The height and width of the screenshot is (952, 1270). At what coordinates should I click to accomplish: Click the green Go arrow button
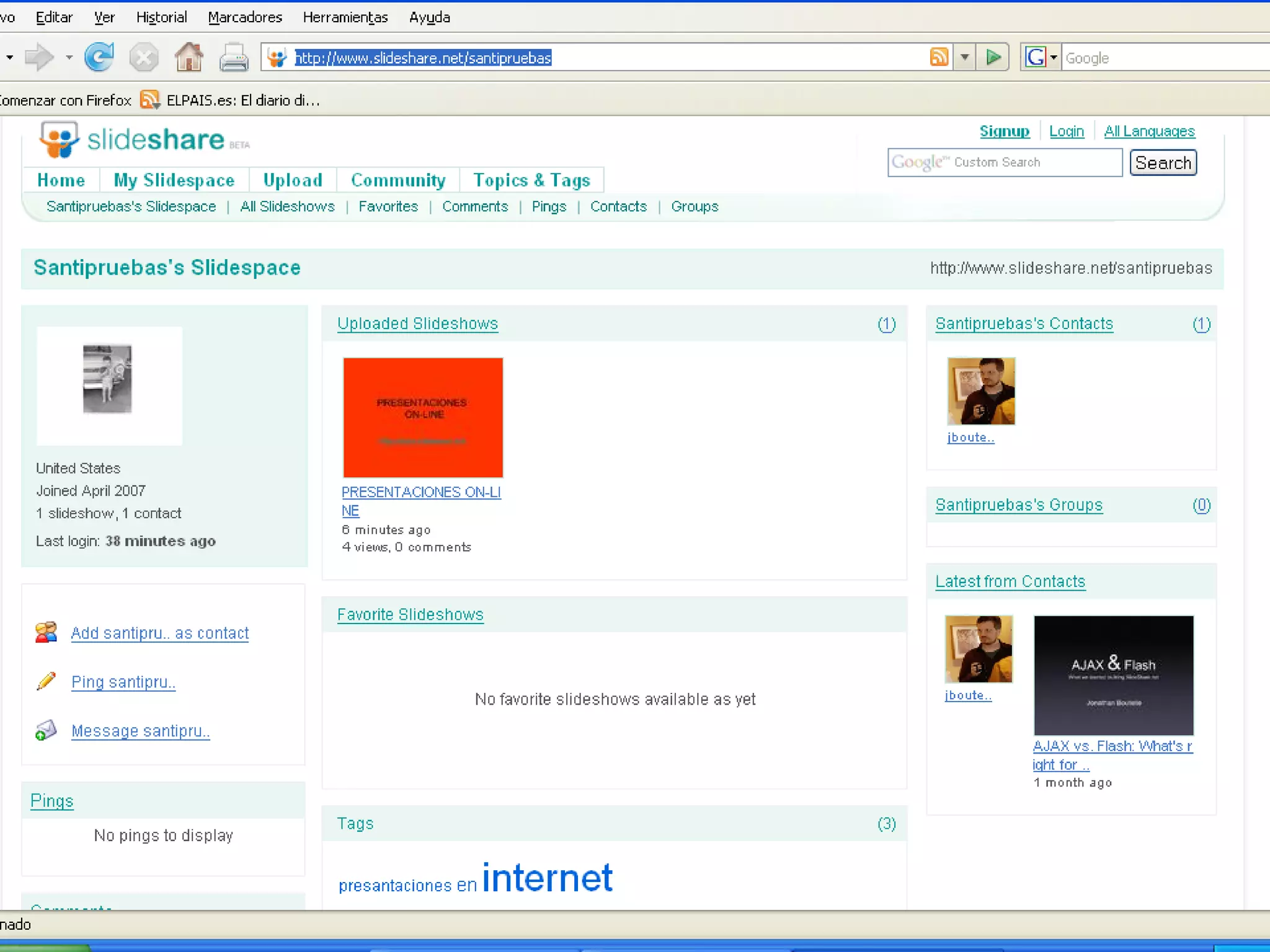(x=993, y=58)
